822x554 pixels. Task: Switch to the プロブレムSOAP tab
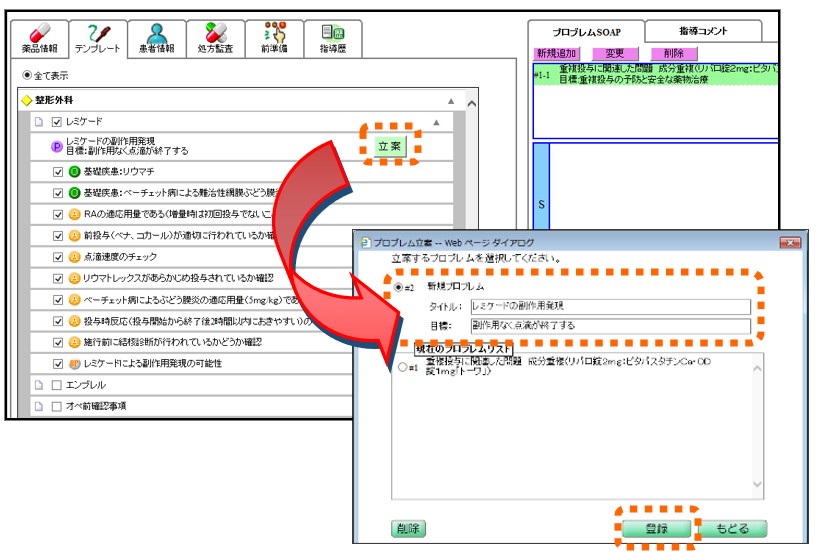point(587,32)
